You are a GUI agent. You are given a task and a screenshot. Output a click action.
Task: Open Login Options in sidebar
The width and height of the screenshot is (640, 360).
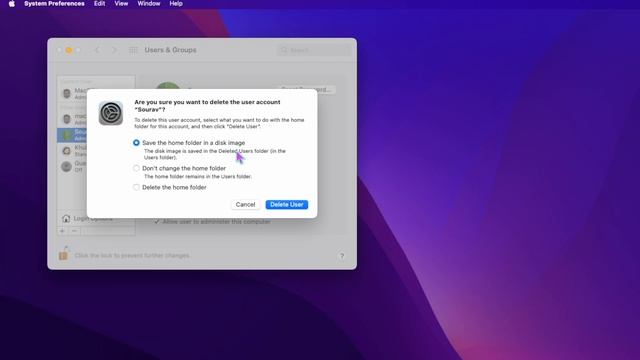pos(93,218)
